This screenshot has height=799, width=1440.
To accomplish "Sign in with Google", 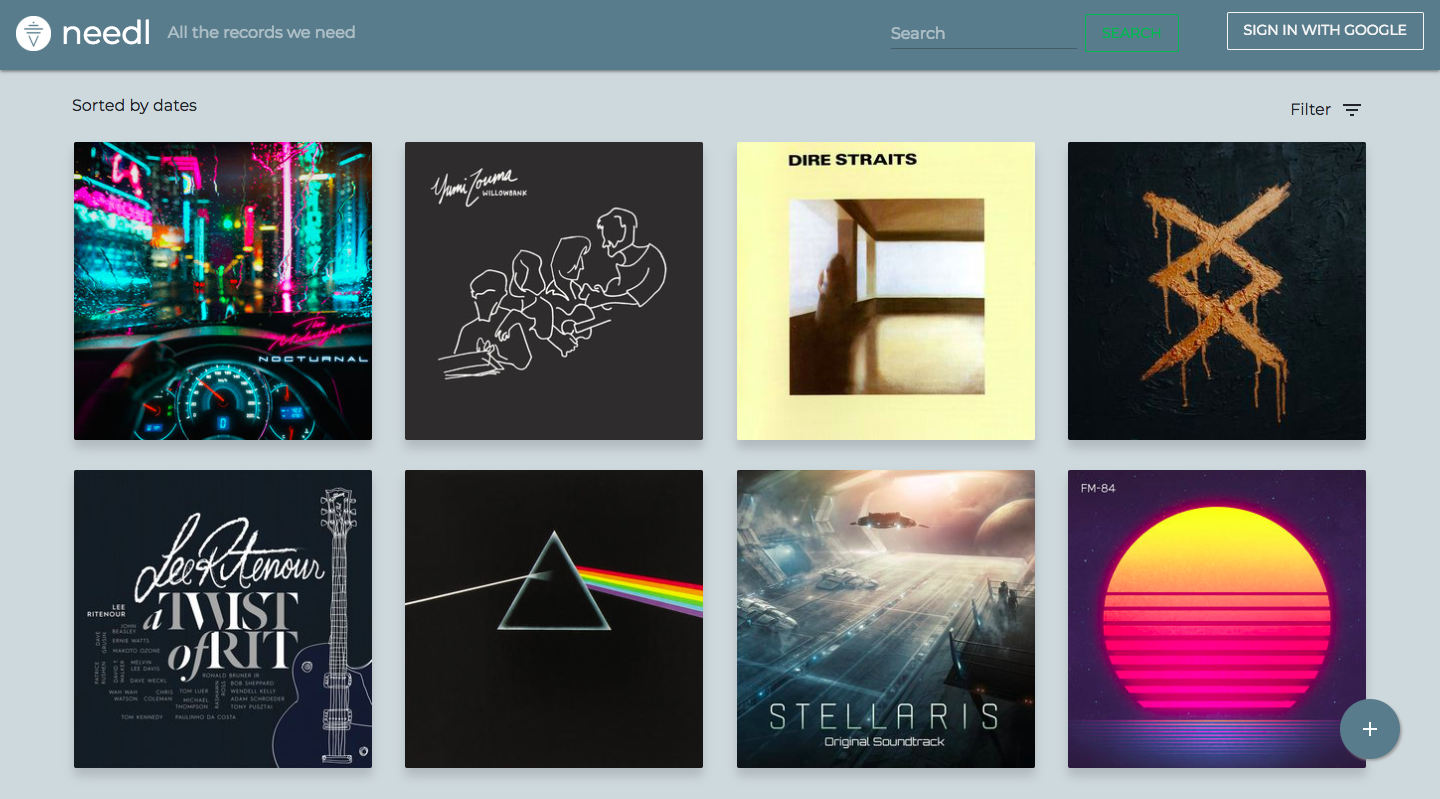I will pyautogui.click(x=1325, y=31).
